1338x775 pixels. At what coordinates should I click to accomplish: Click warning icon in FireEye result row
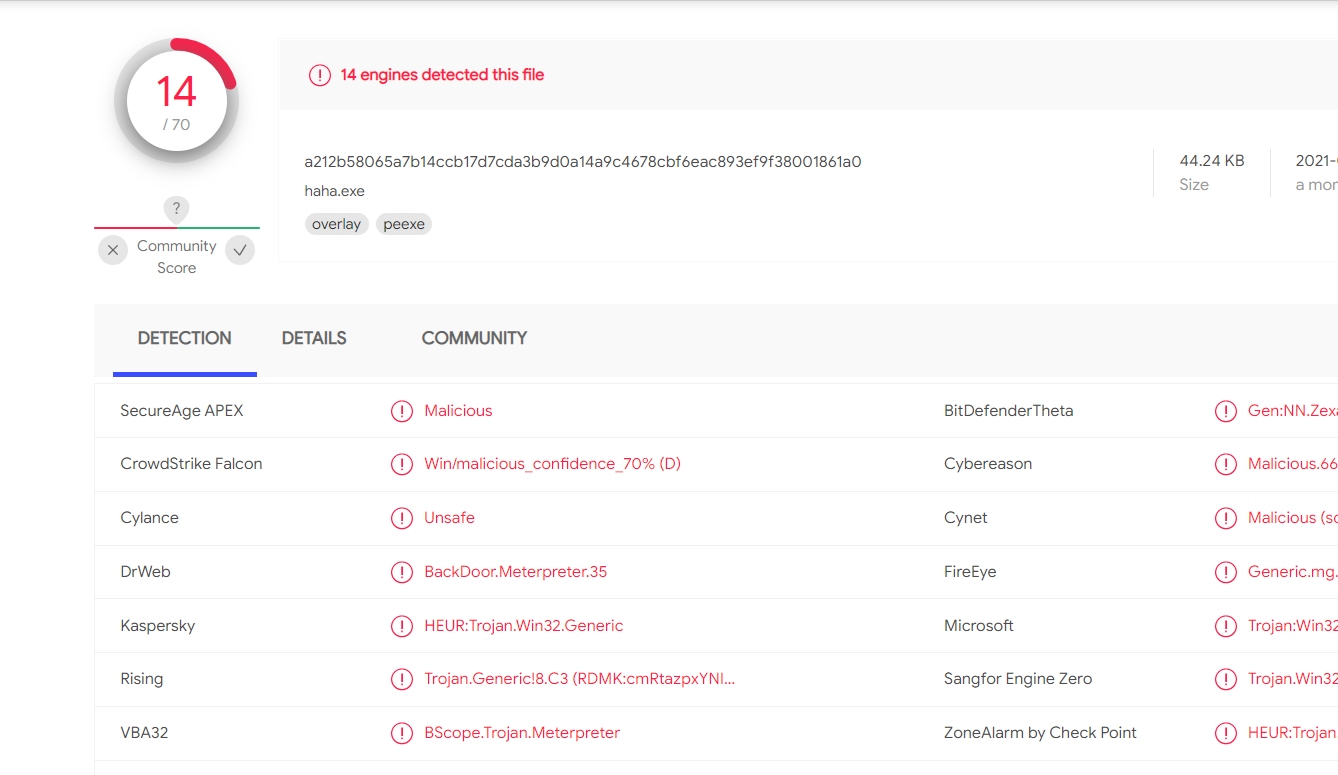[x=1226, y=572]
